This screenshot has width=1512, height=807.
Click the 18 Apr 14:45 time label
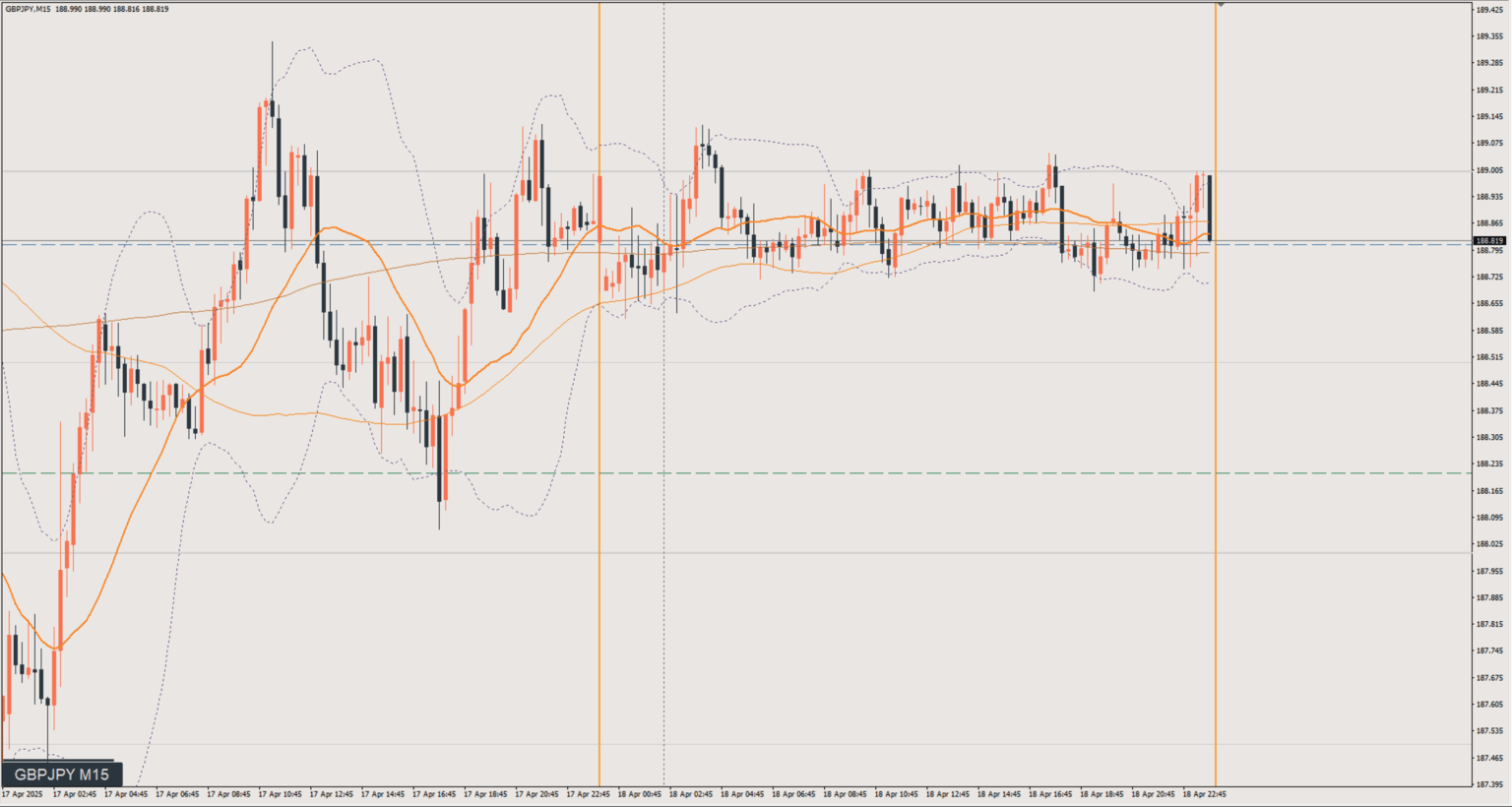pos(999,794)
